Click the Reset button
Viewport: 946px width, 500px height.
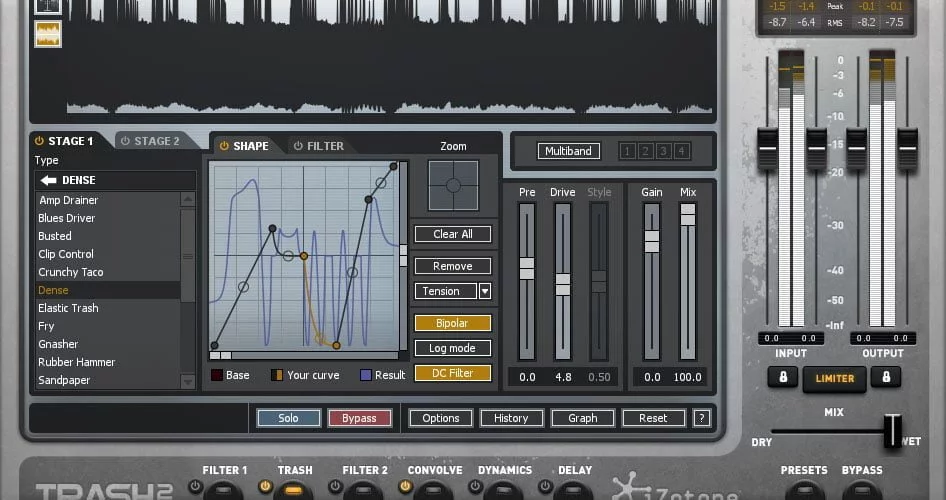click(x=653, y=418)
